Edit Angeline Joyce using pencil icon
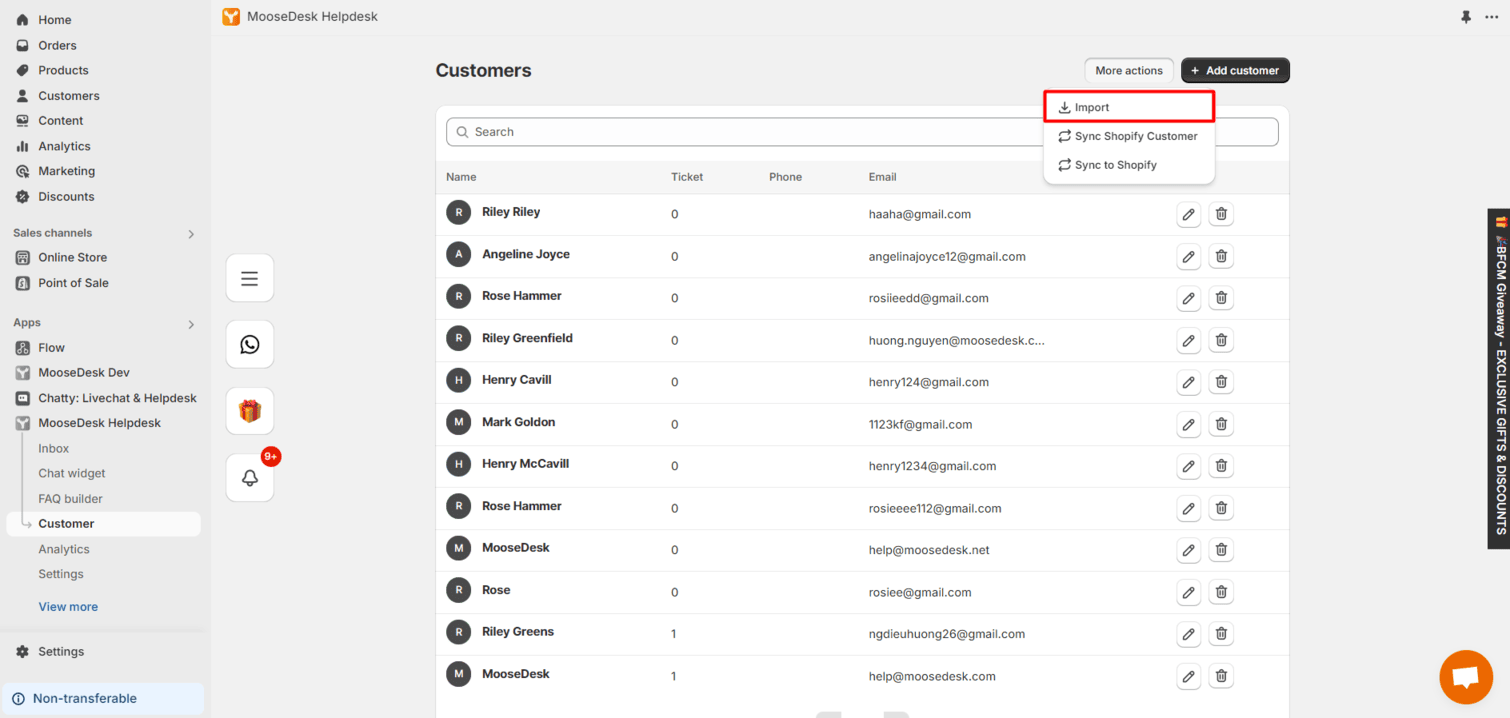Screen dimensions: 1510x718 (x=1188, y=256)
